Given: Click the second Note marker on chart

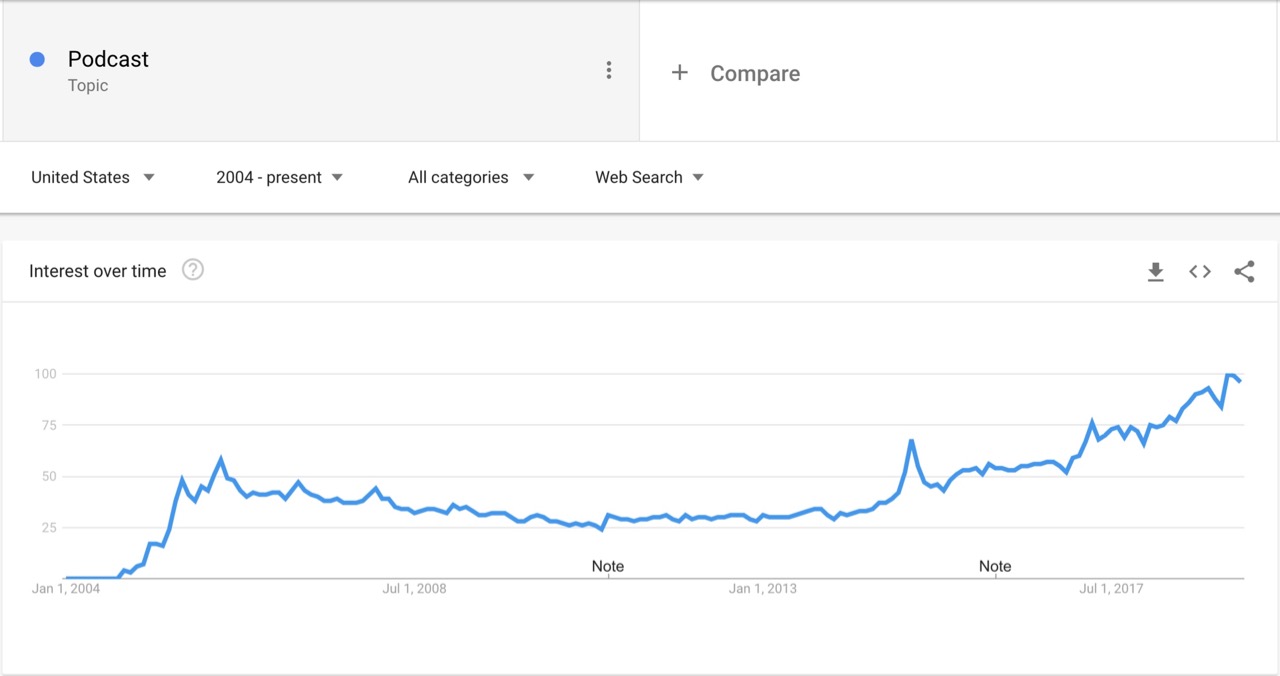Looking at the screenshot, I should (995, 566).
